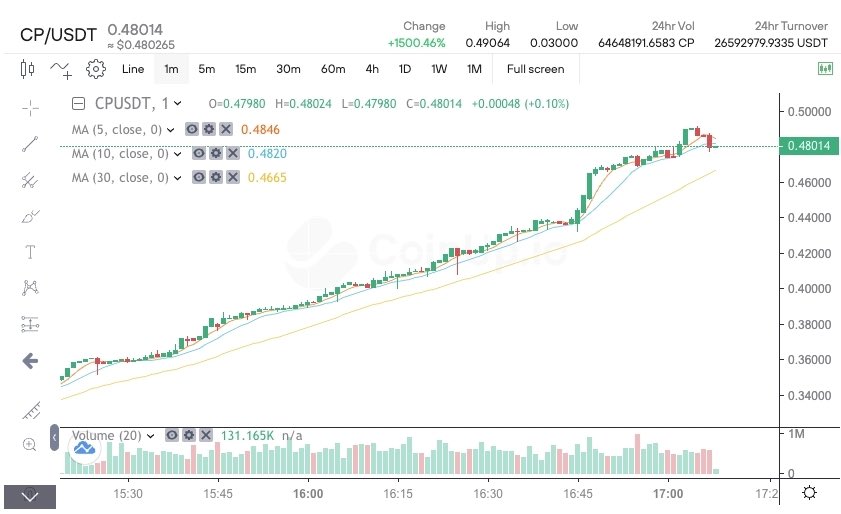Hide the MA 5 indicator with eye icon
Image resolution: width=841 pixels, height=514 pixels.
(x=192, y=129)
